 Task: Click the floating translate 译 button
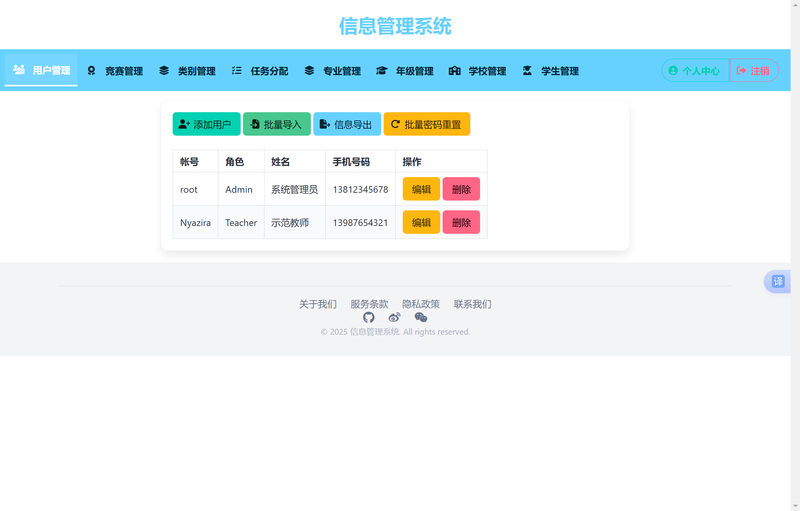coord(778,281)
